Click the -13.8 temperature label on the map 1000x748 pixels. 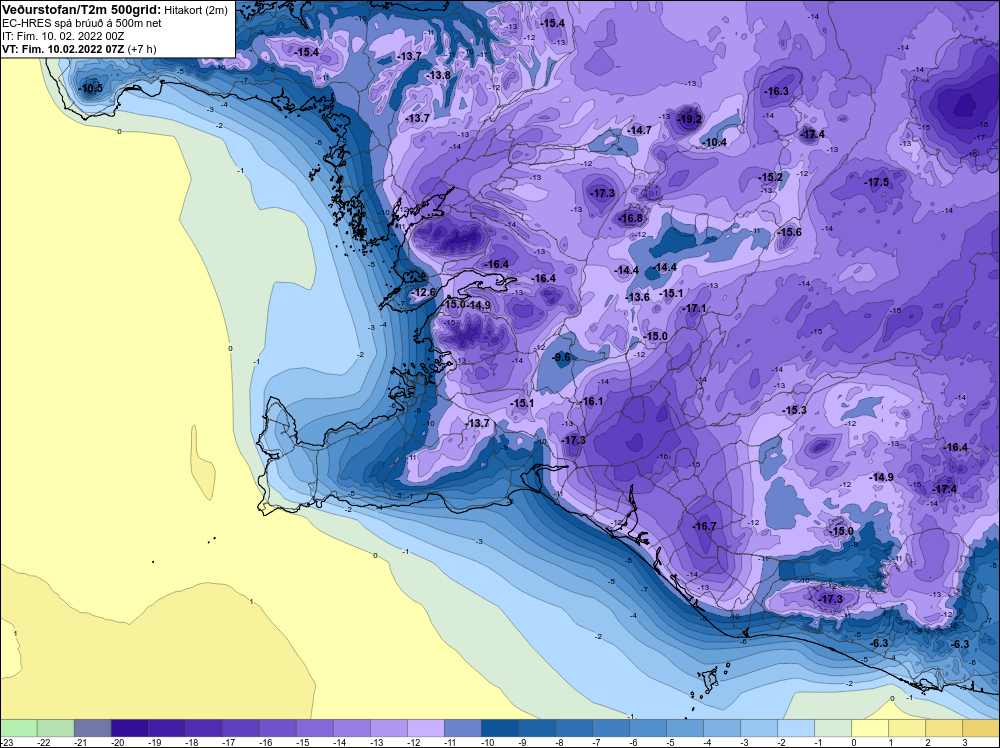(438, 75)
